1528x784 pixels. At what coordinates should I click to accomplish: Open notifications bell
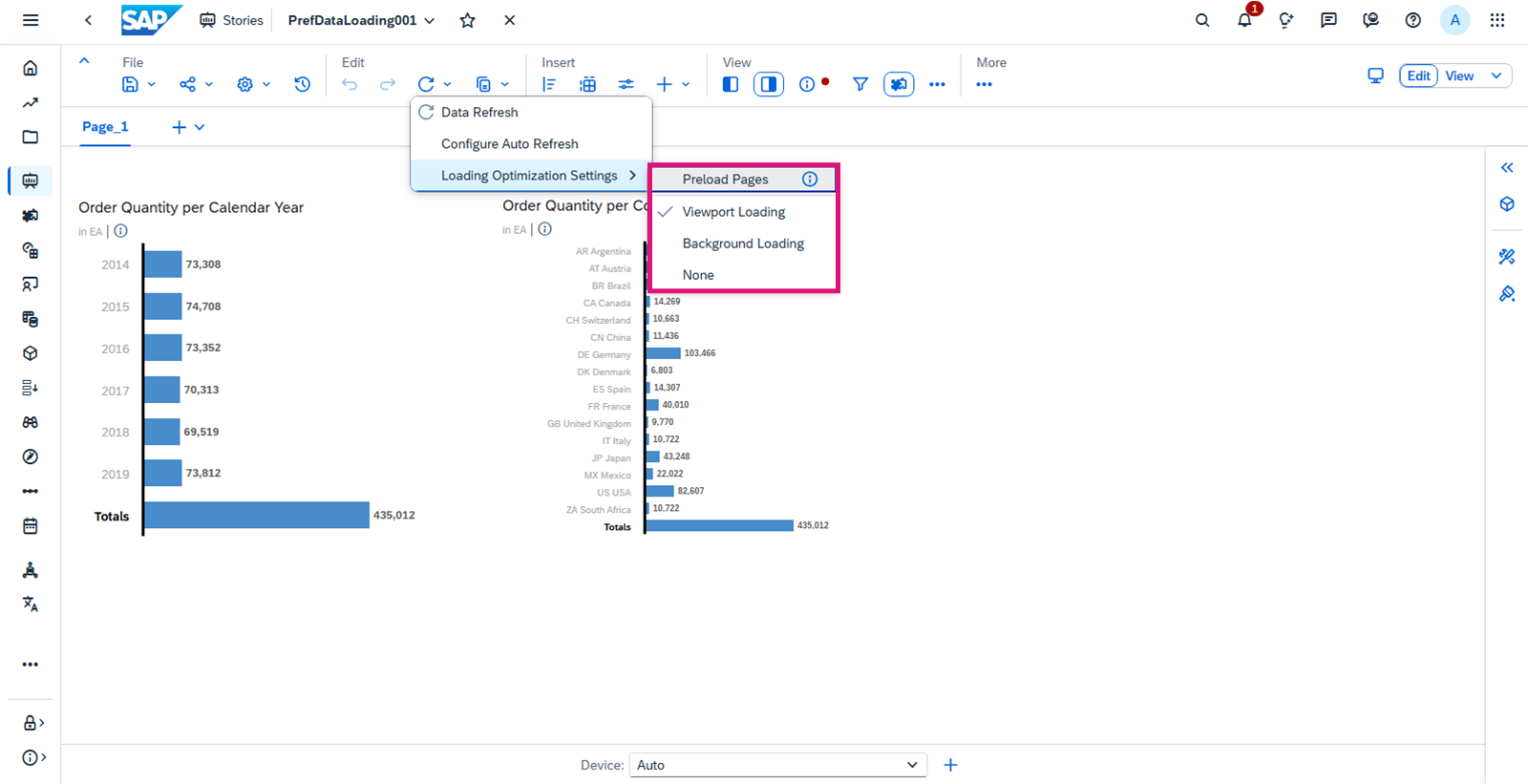tap(1244, 20)
